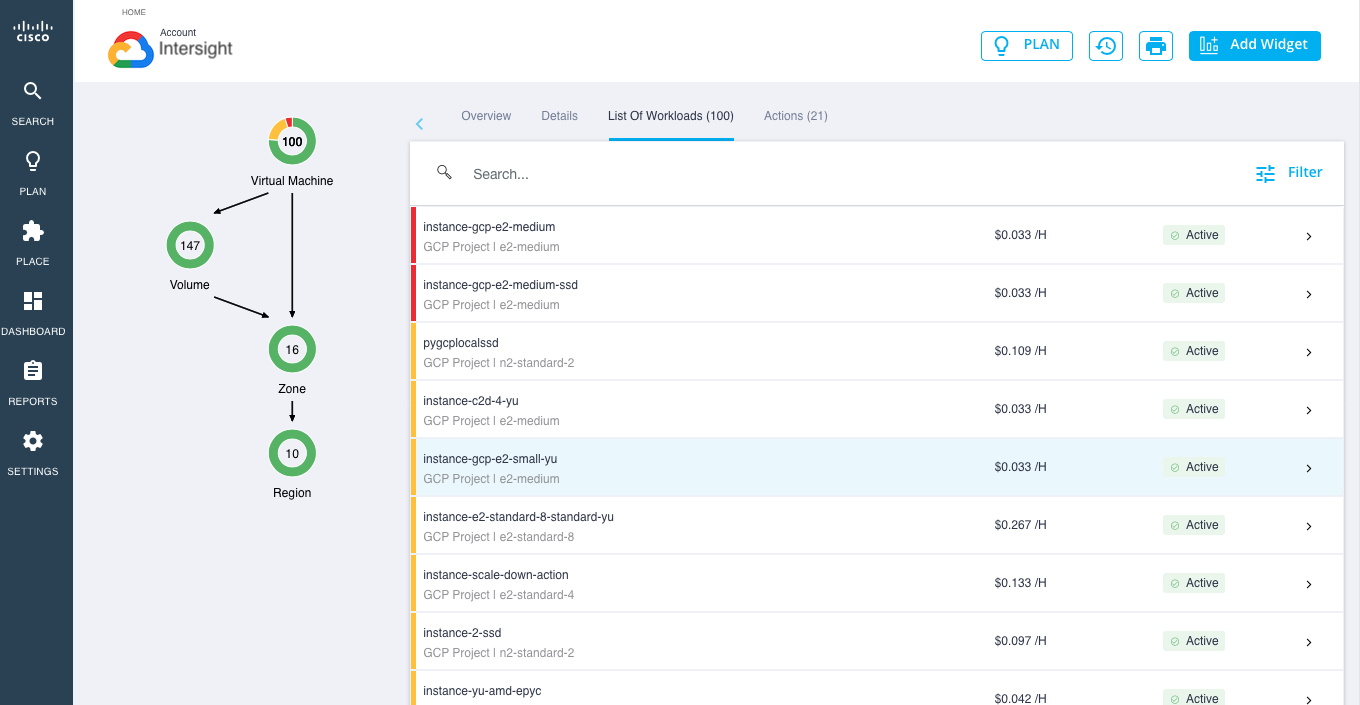Viewport: 1360px width, 705px height.
Task: Open the Actions (21) tab
Action: (795, 116)
